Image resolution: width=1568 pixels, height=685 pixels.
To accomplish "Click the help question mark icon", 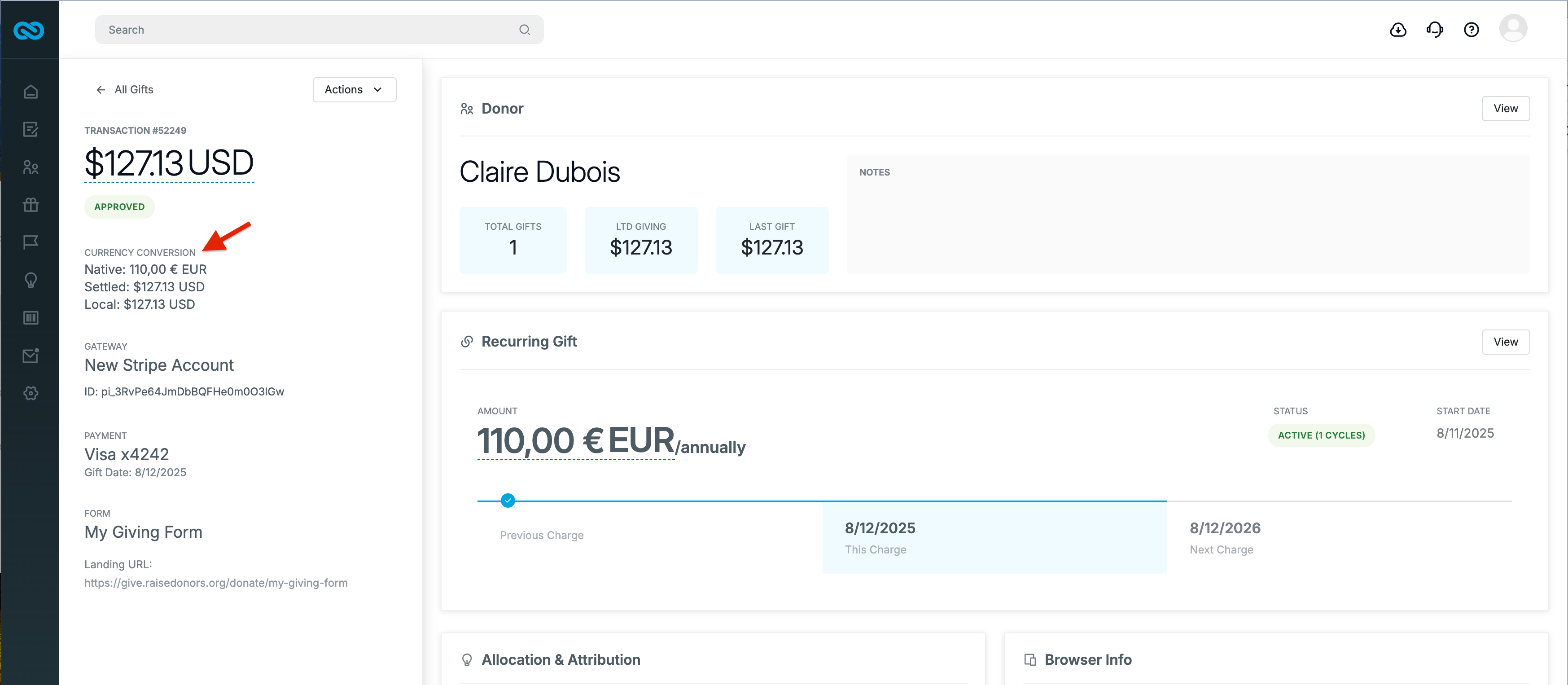I will tap(1471, 29).
